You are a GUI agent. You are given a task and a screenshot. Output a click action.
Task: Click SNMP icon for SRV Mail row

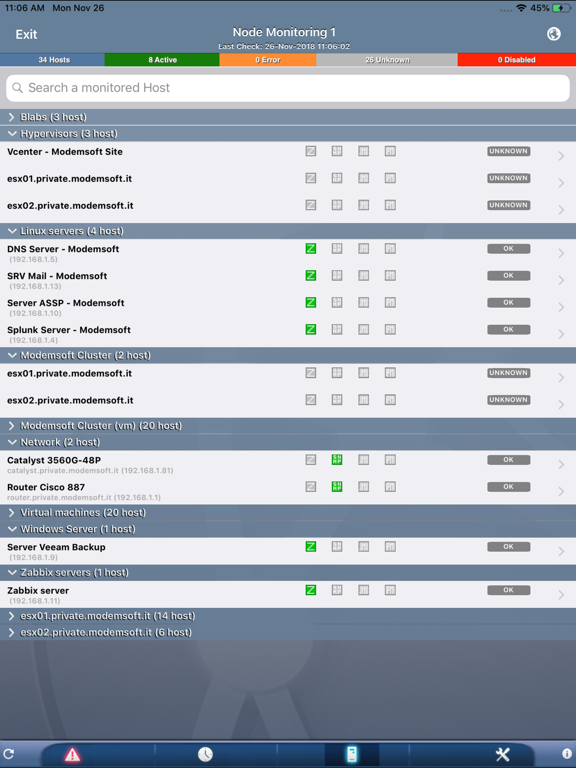pos(337,276)
